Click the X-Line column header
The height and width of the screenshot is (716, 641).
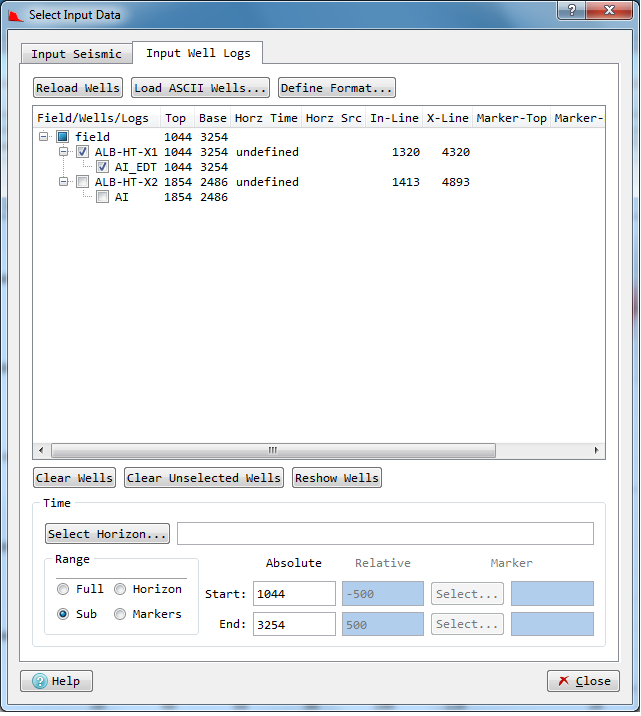(447, 118)
